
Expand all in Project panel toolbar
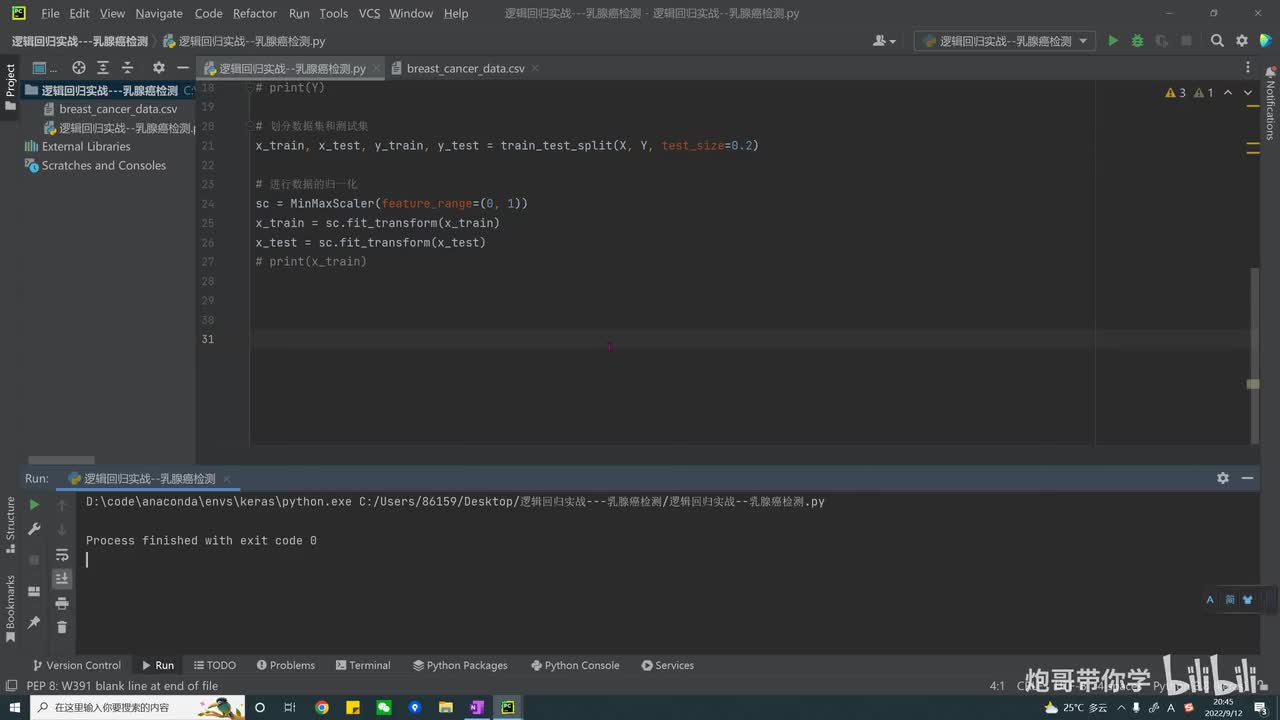click(103, 68)
